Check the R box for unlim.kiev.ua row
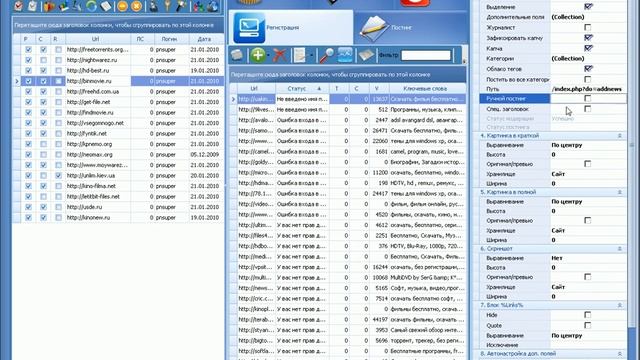 tap(58, 176)
